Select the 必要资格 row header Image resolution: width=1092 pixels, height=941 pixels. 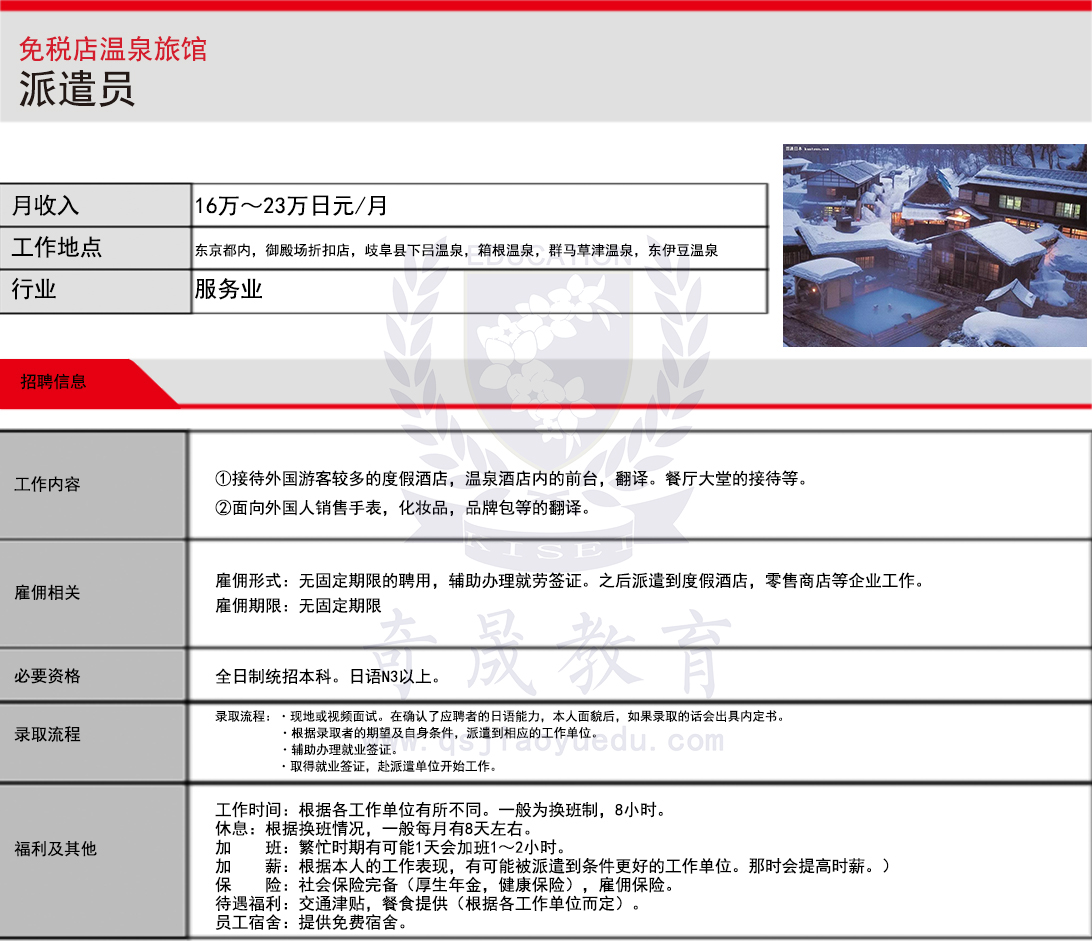click(x=93, y=676)
